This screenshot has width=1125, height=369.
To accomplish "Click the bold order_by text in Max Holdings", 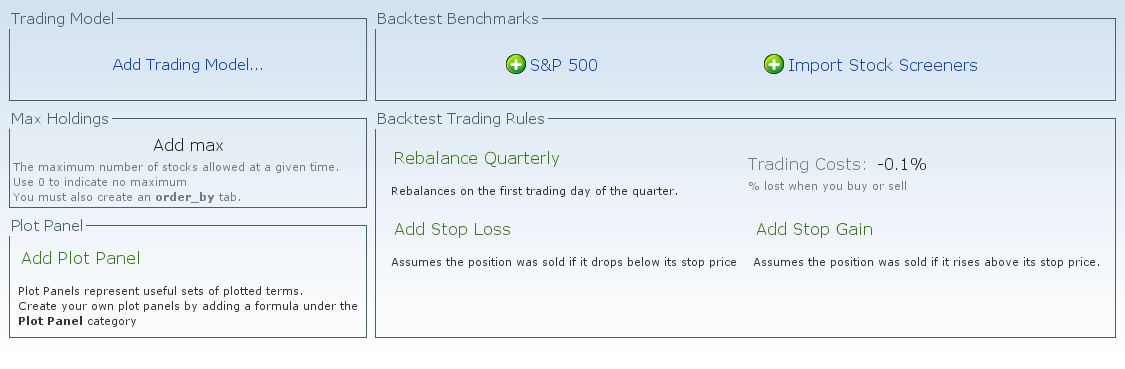I will (x=184, y=197).
